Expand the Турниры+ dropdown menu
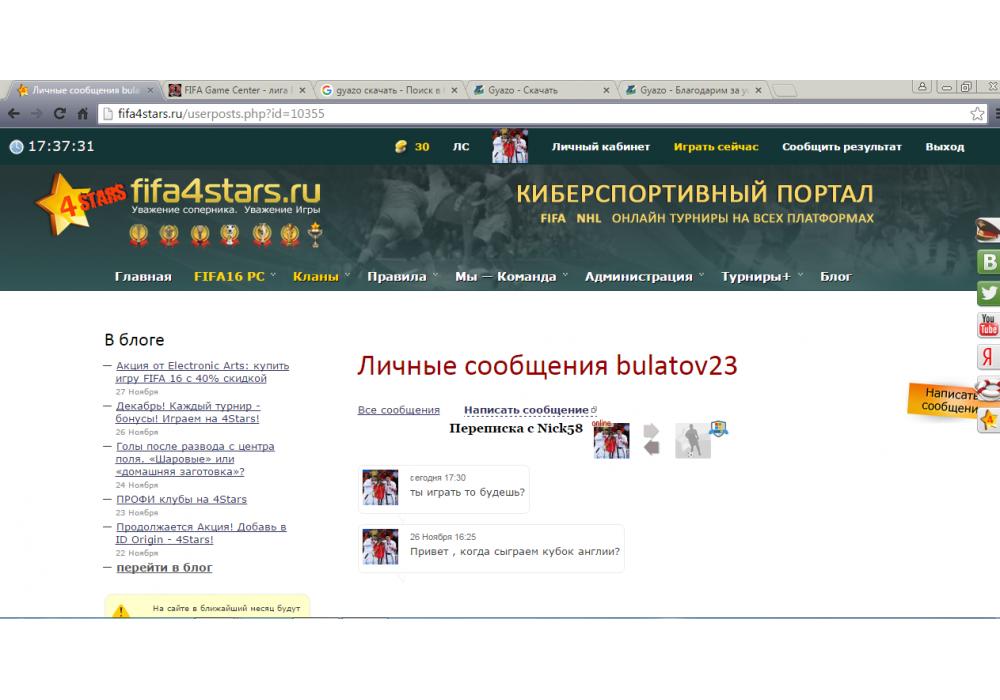This screenshot has width=1000, height=700. [761, 277]
